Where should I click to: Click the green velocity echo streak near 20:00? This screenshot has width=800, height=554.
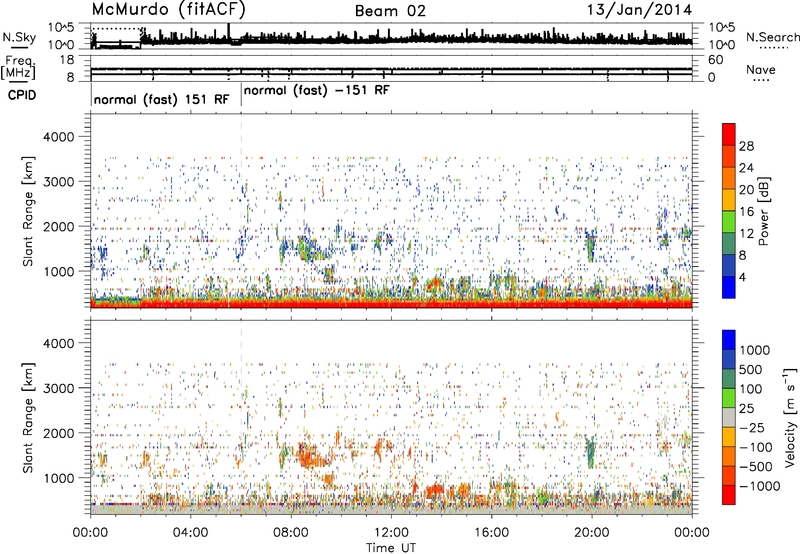click(591, 452)
